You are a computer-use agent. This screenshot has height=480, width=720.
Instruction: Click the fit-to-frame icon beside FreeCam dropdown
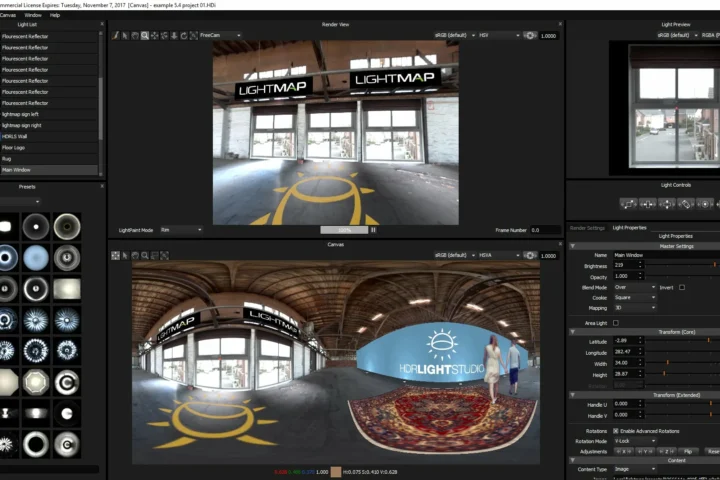pyautogui.click(x=194, y=35)
